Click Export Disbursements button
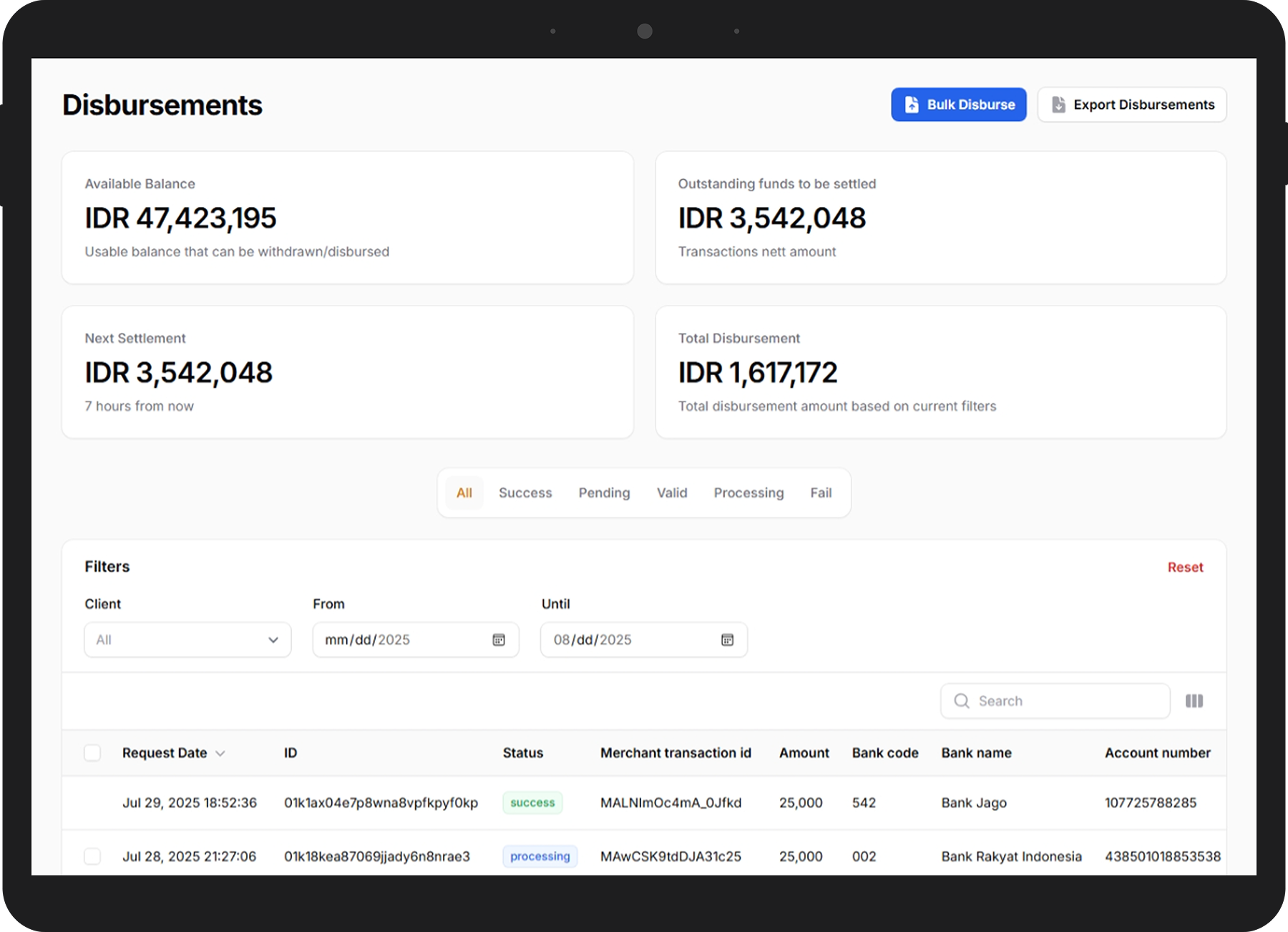This screenshot has width=1288, height=932. pyautogui.click(x=1131, y=105)
